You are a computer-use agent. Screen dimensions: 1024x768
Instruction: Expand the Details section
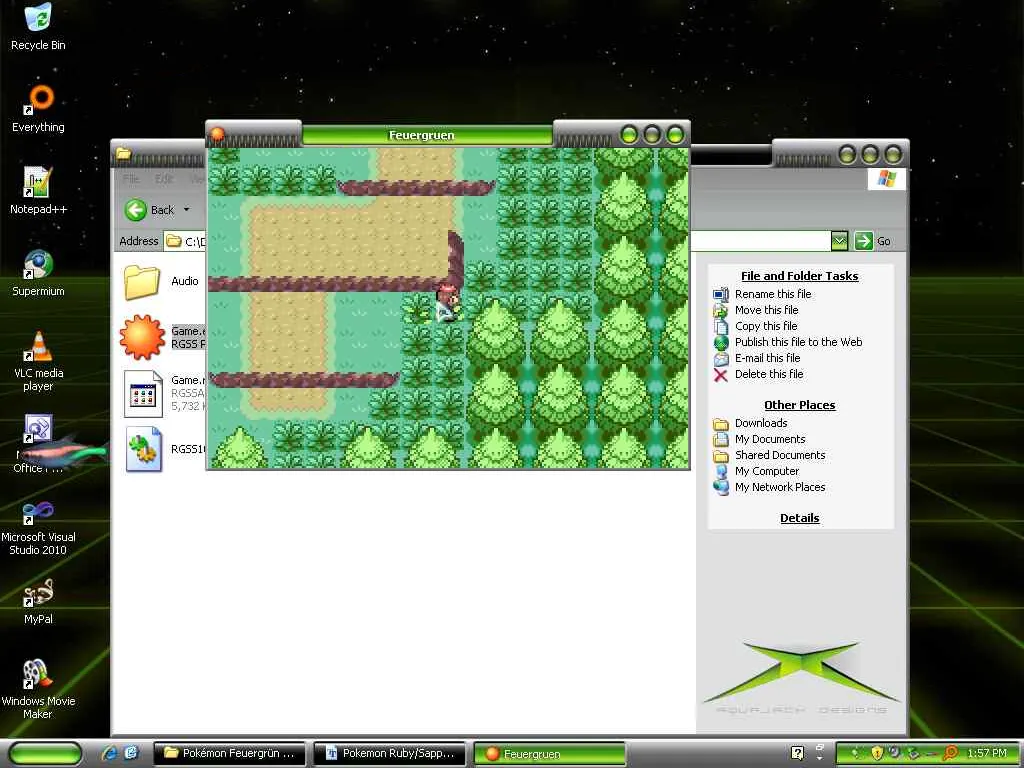799,518
